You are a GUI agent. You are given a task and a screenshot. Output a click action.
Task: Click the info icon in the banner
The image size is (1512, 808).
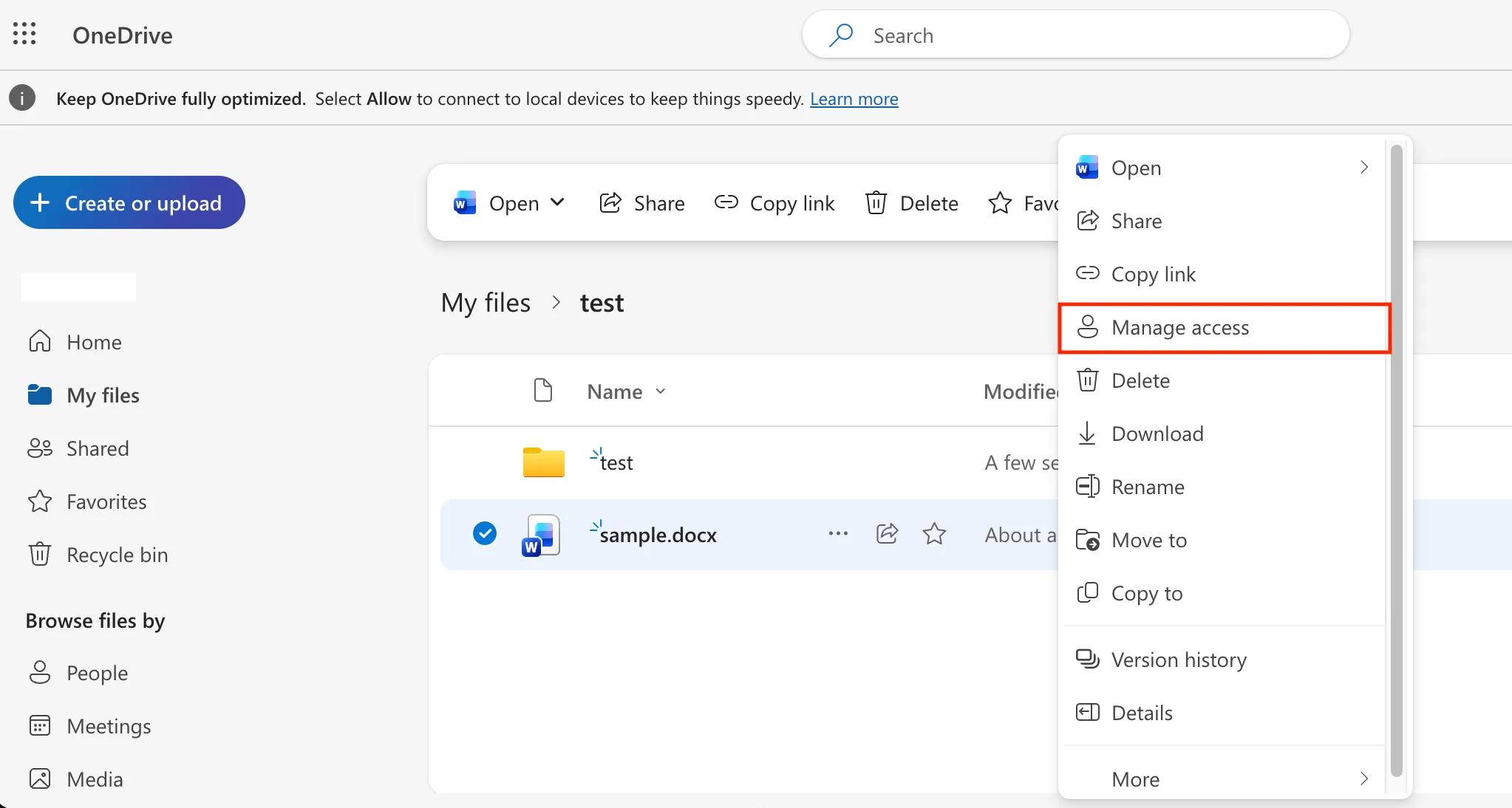[22, 98]
